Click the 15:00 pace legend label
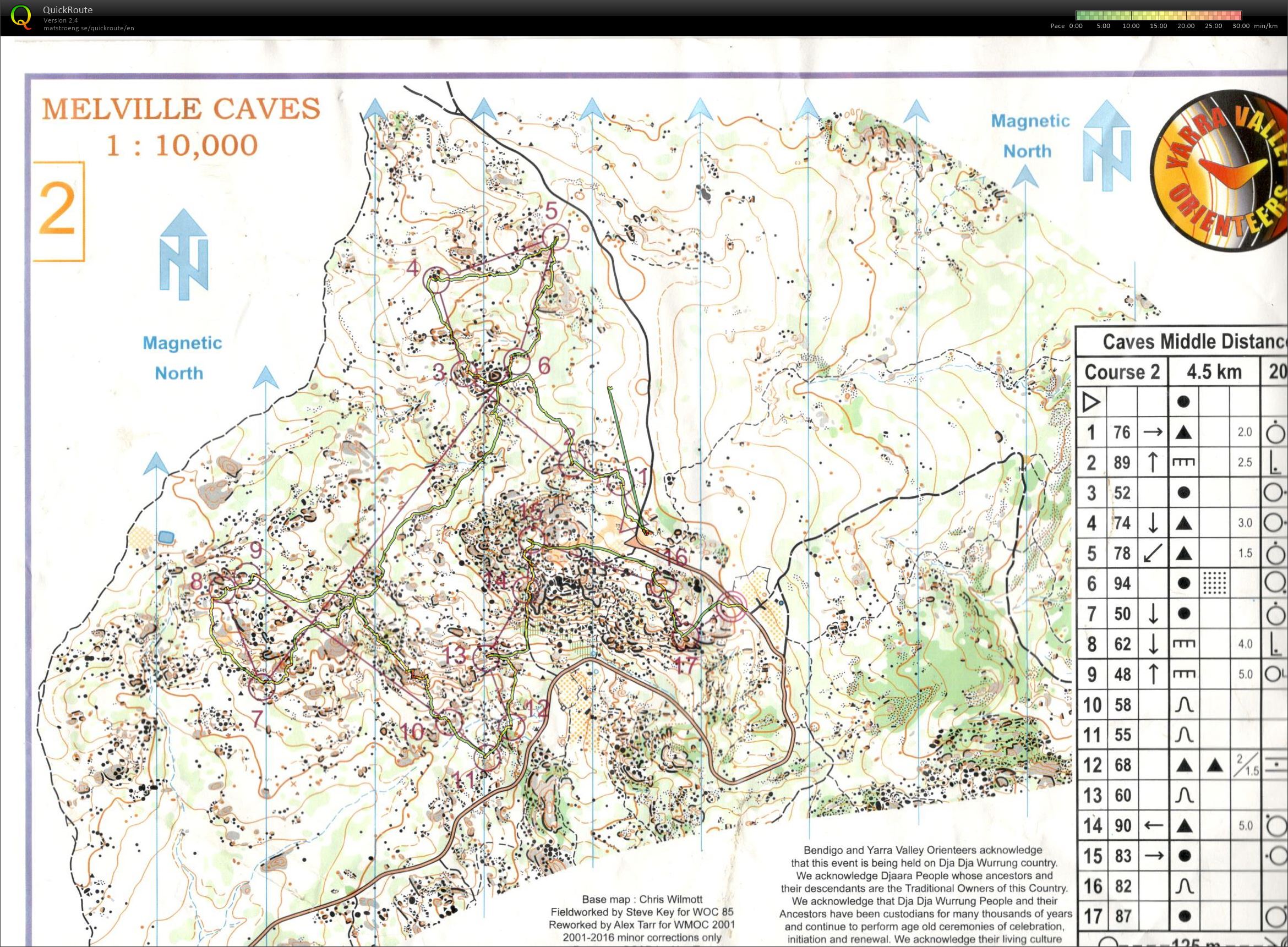The width and height of the screenshot is (1288, 947). click(x=1159, y=26)
